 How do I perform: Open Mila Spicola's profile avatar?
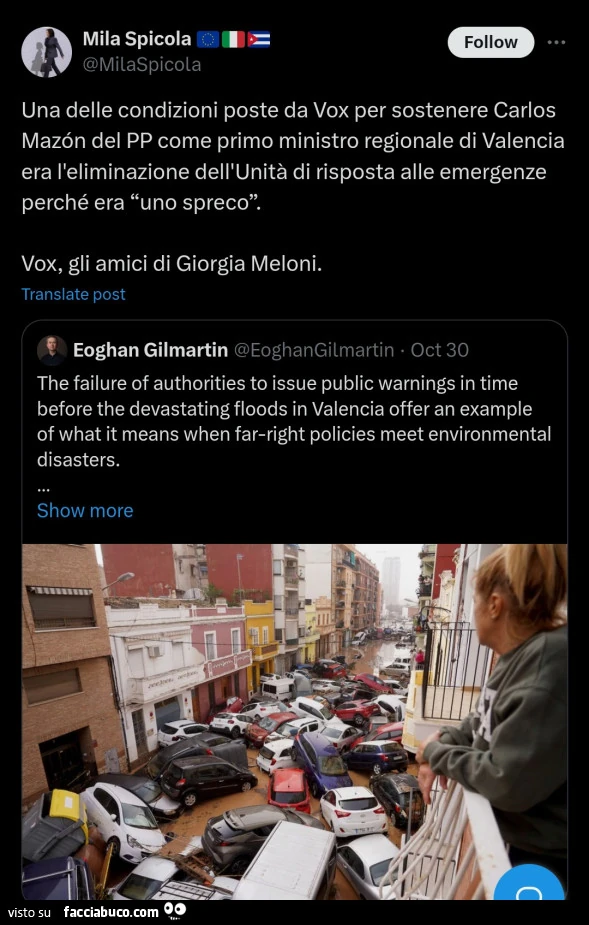coord(46,52)
